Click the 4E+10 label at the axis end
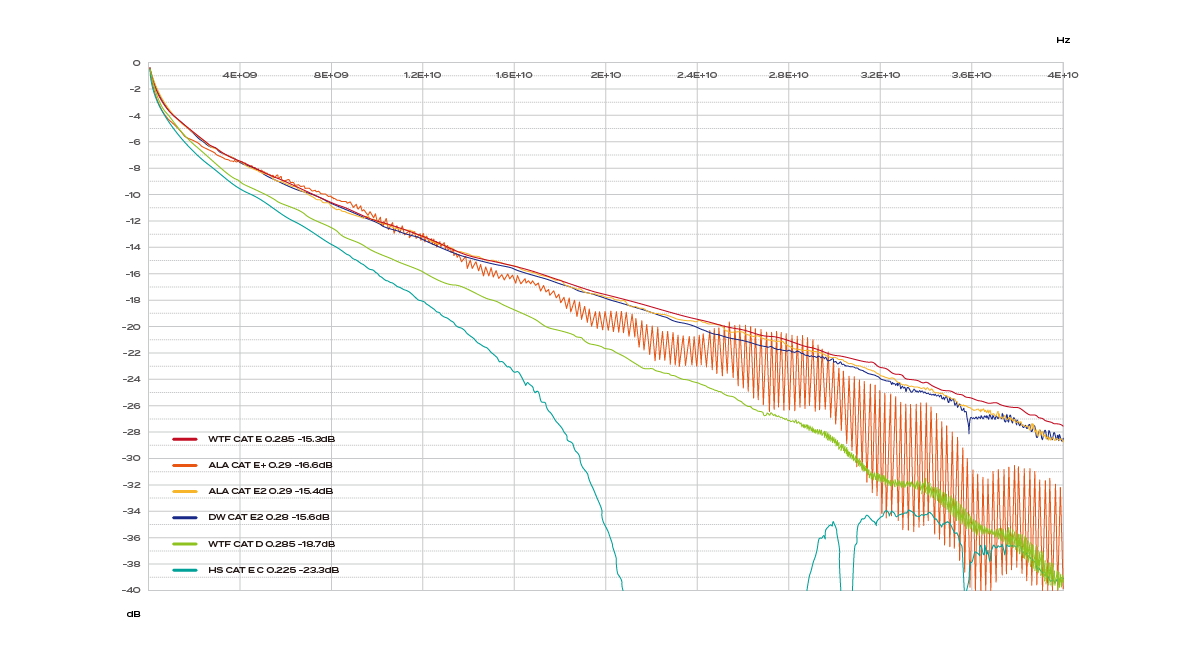This screenshot has height=655, width=1200. click(1062, 75)
